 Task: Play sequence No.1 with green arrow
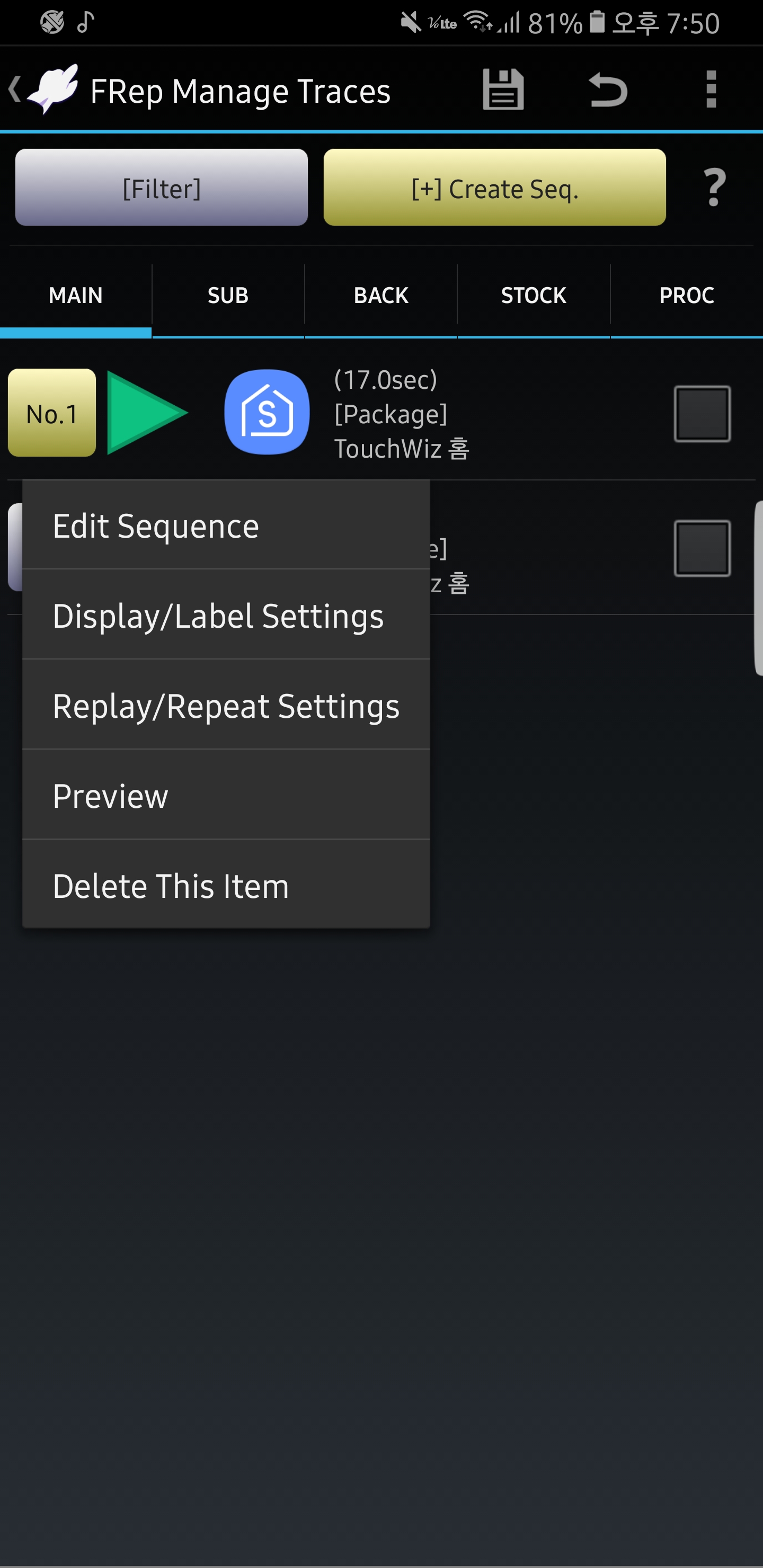147,413
